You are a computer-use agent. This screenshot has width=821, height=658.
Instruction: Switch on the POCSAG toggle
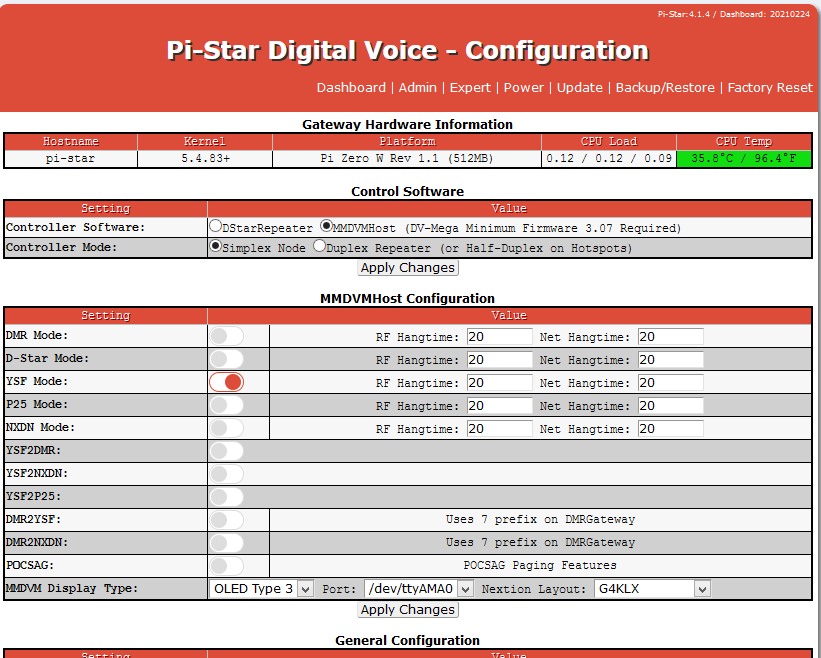click(226, 566)
